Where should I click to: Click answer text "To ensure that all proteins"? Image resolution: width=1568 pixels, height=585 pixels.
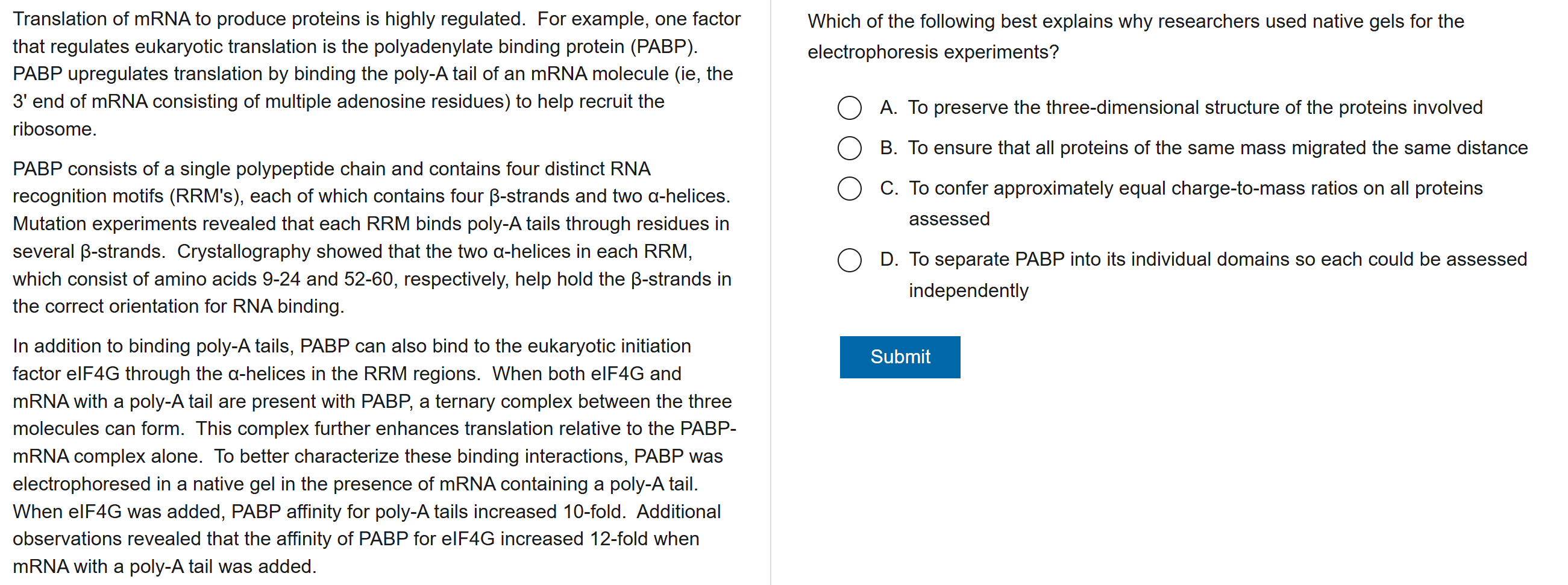click(1217, 148)
